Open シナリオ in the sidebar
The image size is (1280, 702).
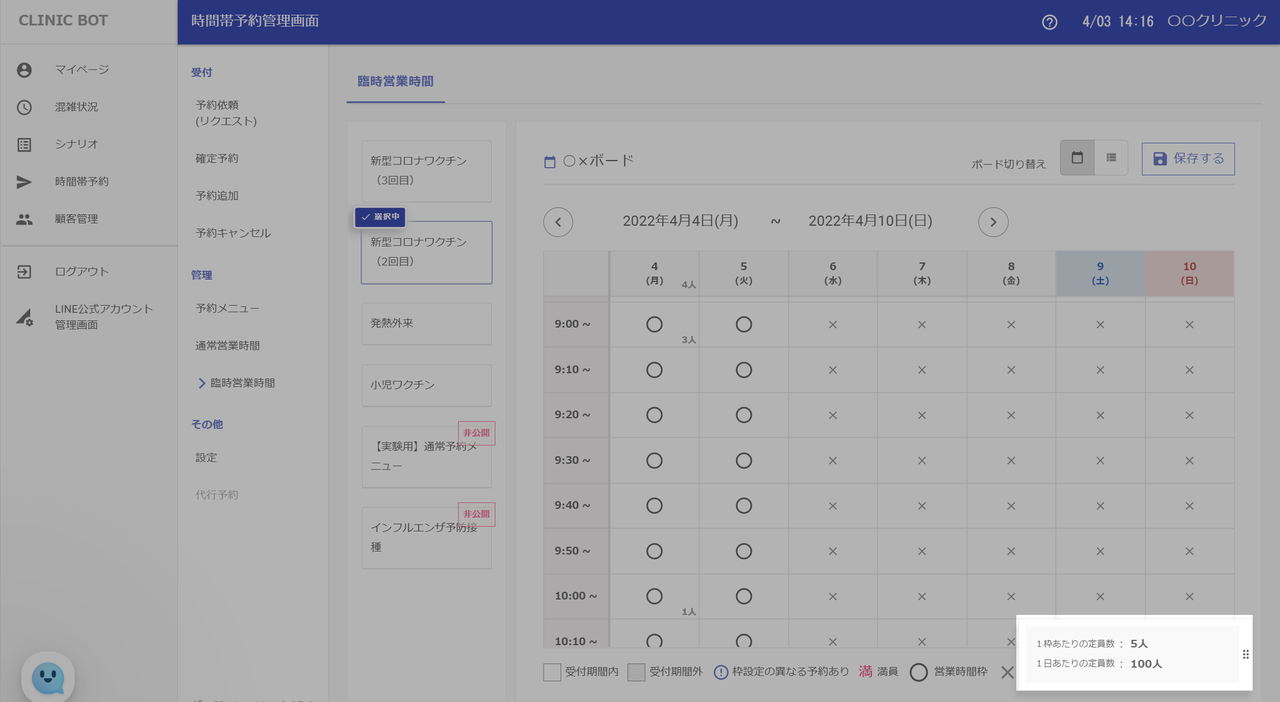point(76,144)
